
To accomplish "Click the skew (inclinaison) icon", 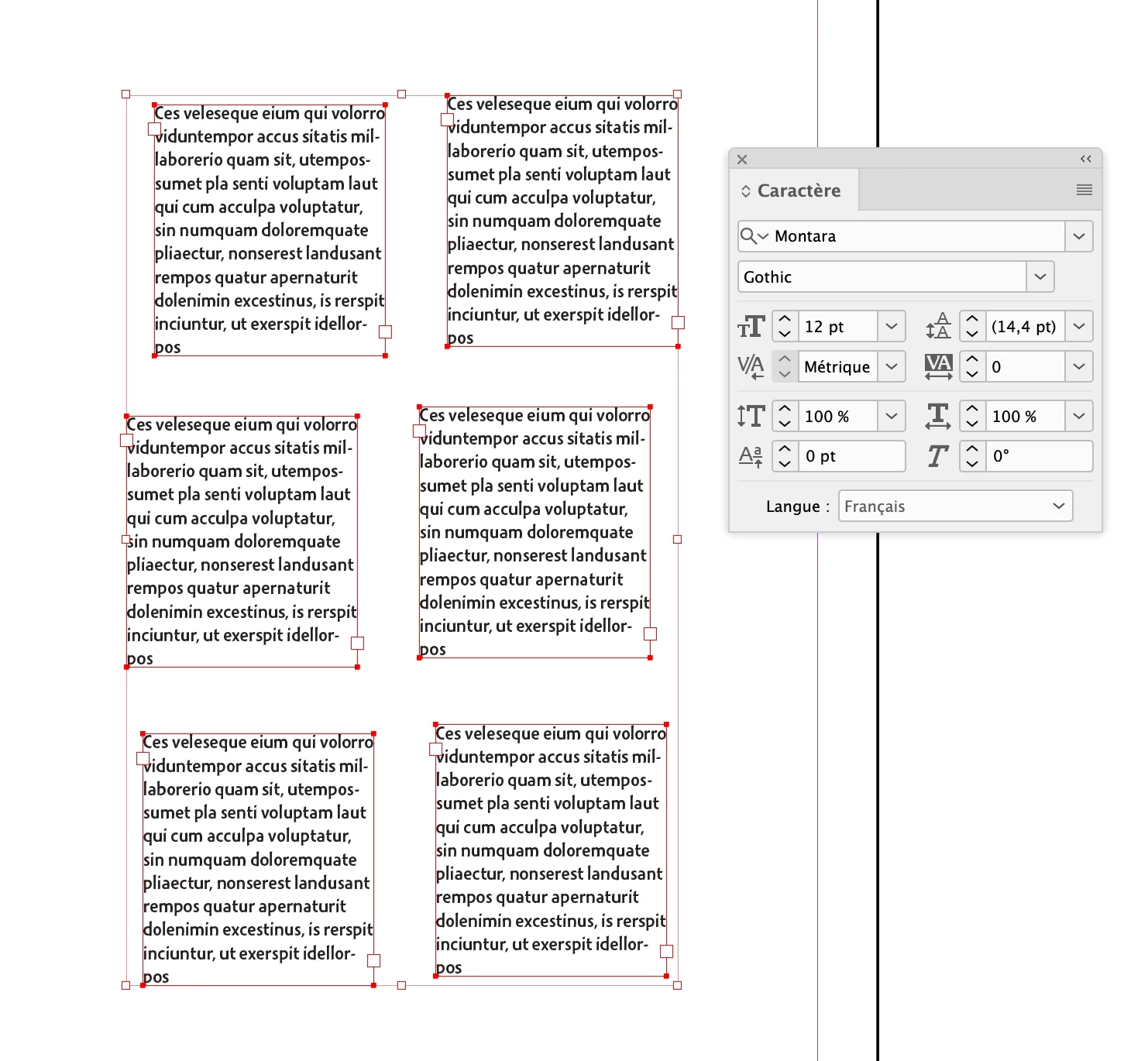I will coord(938,456).
